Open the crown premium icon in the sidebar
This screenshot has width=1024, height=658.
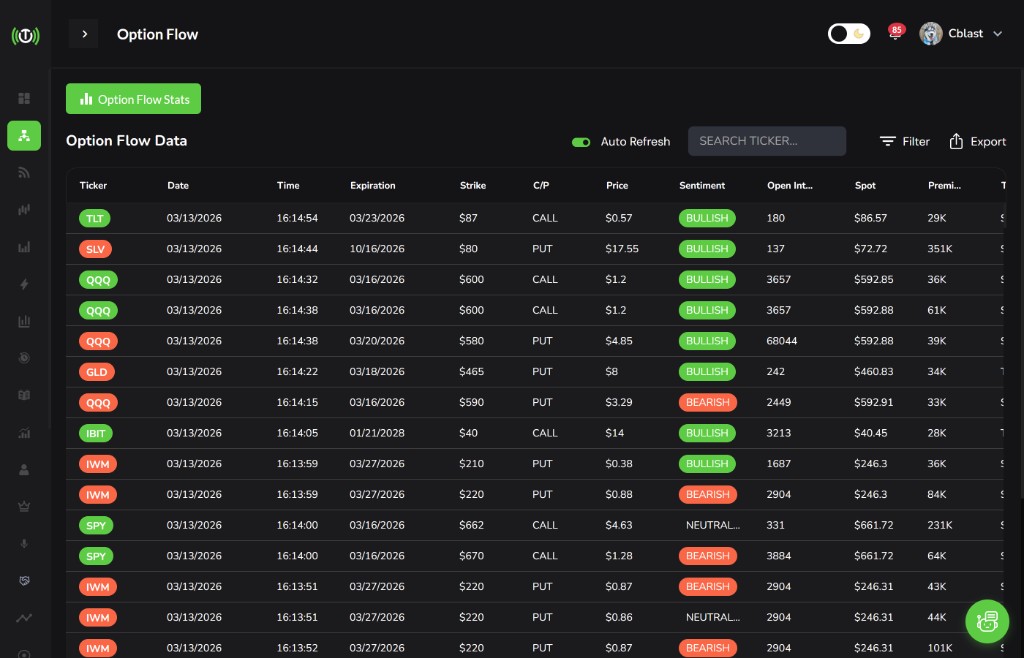pyautogui.click(x=24, y=506)
